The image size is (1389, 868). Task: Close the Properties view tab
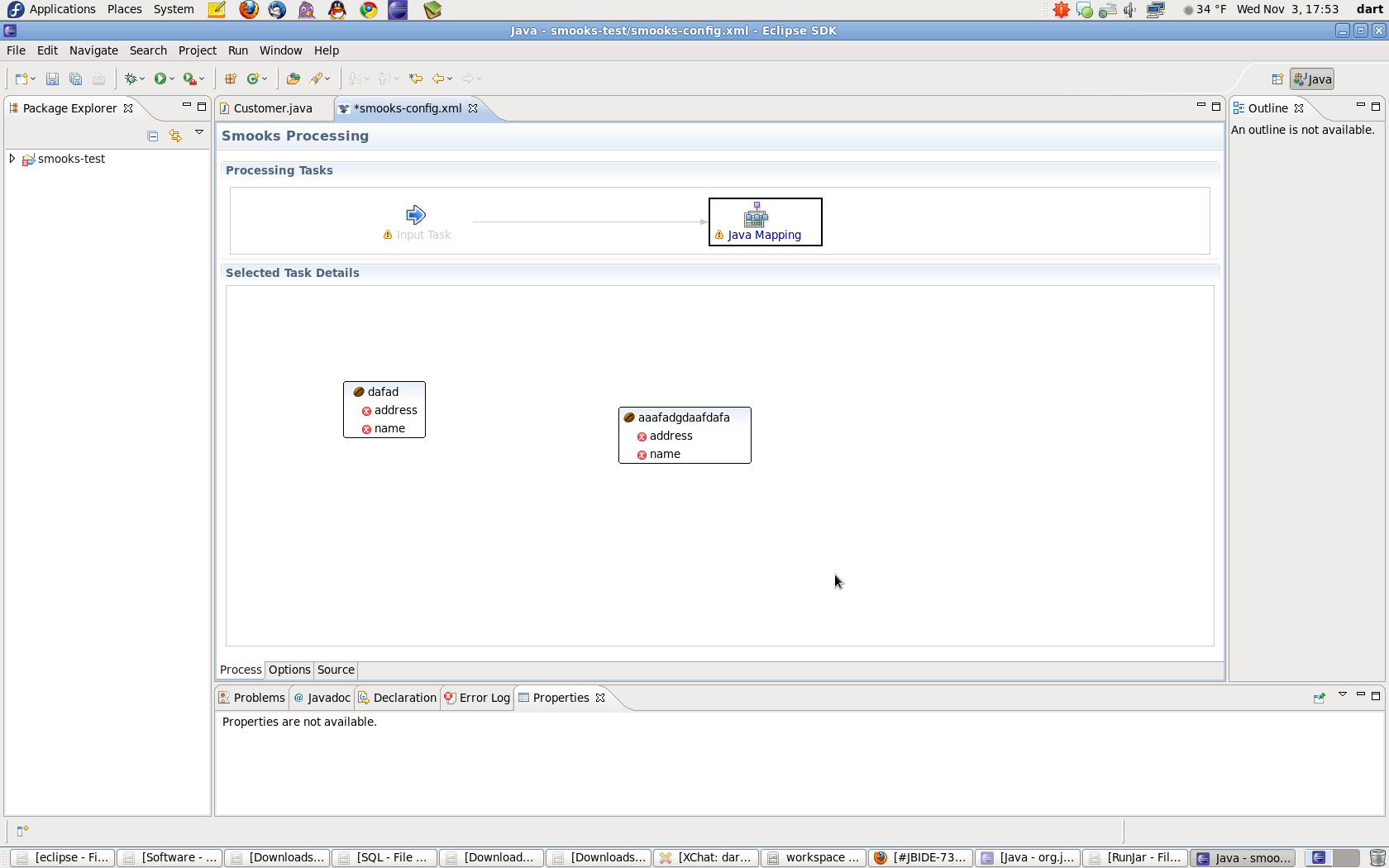[x=600, y=698]
